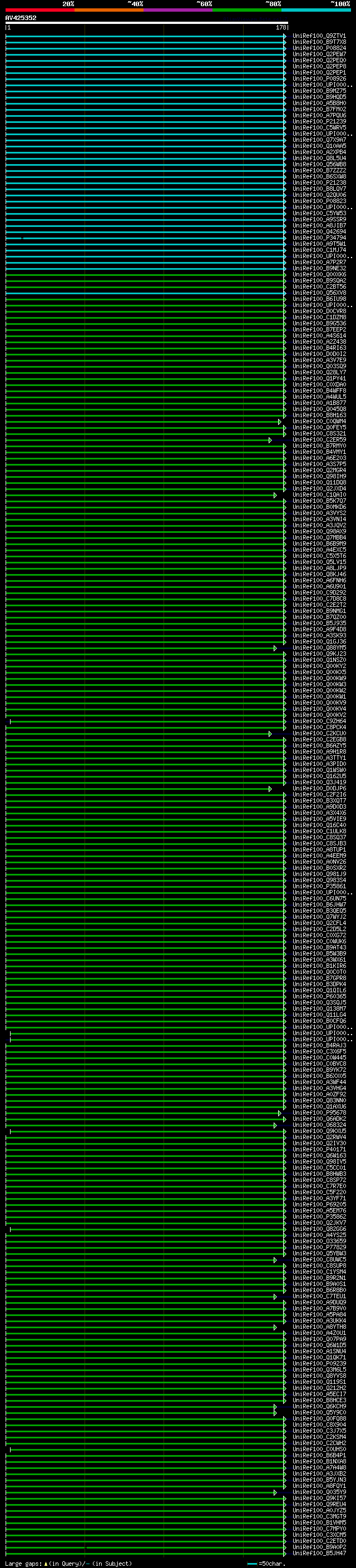Select the UniRef100_Q2RWV4 label
The image size is (356, 1568).
point(319,1137)
